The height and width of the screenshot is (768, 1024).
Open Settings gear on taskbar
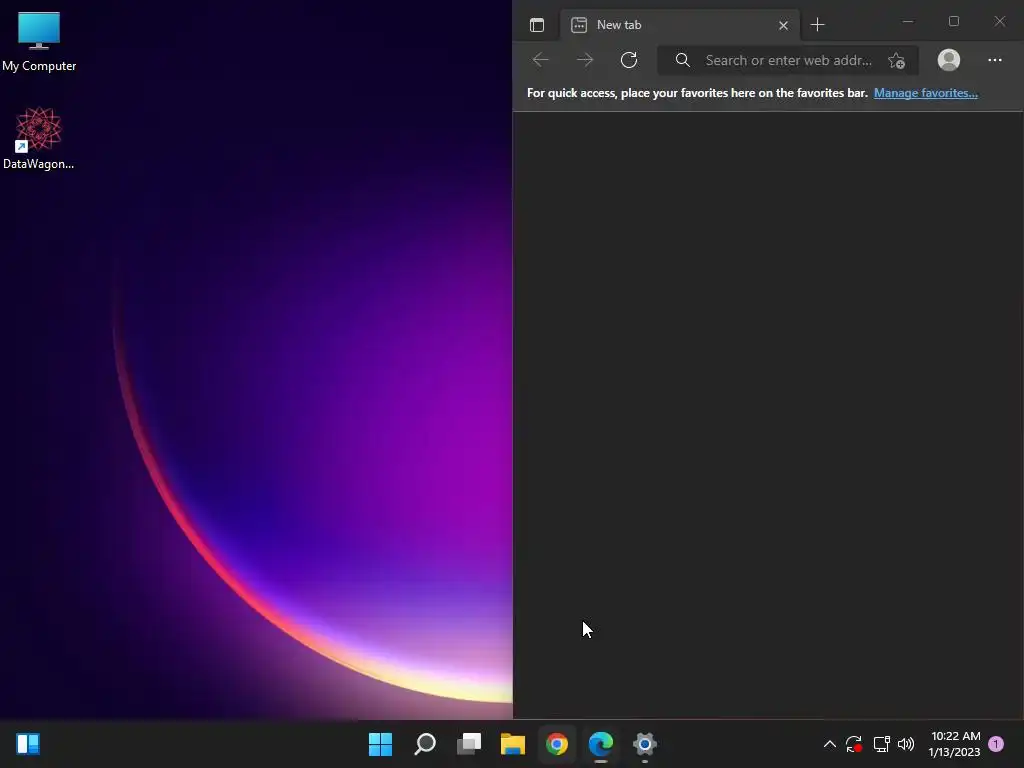pos(645,744)
